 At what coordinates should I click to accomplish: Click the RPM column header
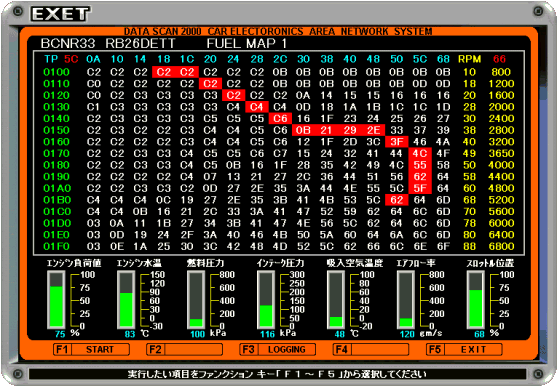[469, 59]
